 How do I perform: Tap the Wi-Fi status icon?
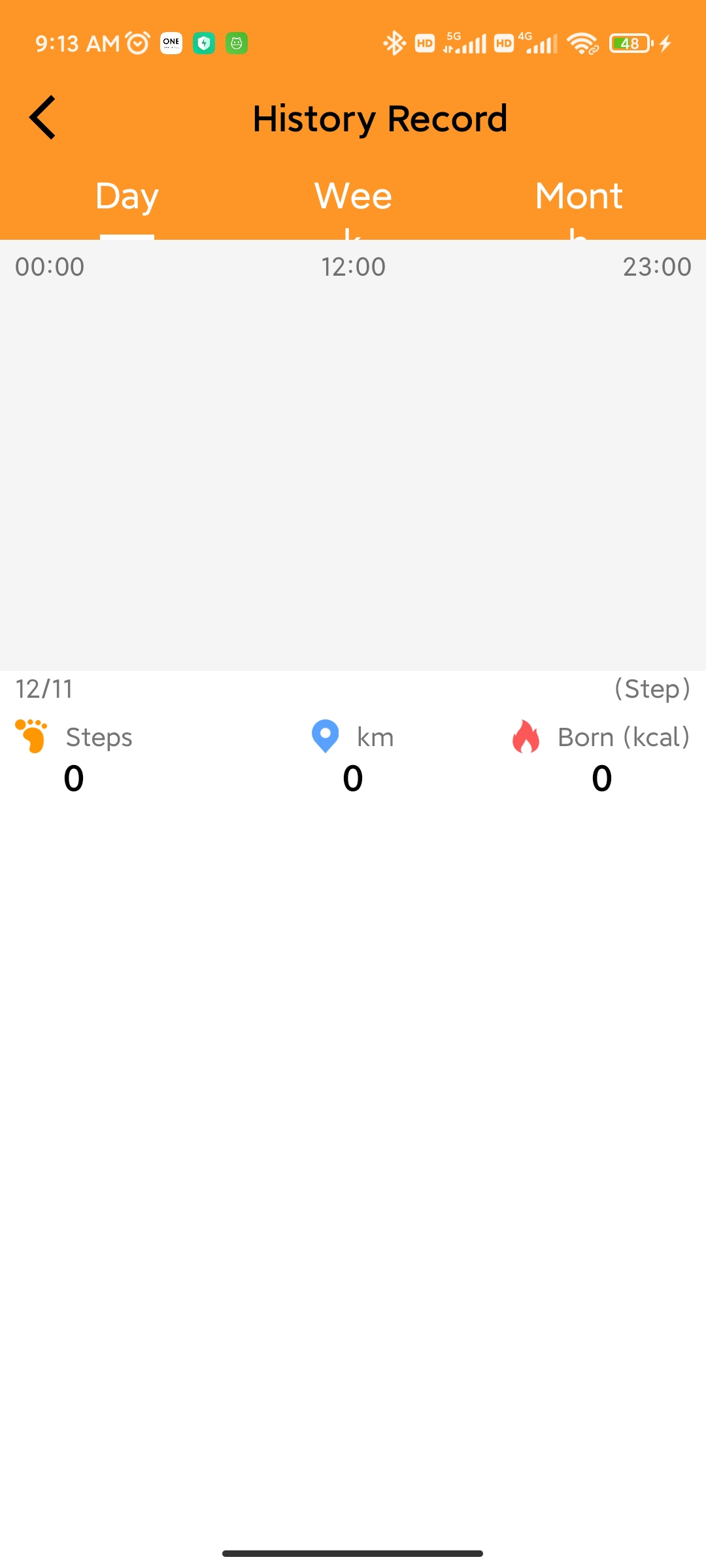(x=582, y=44)
